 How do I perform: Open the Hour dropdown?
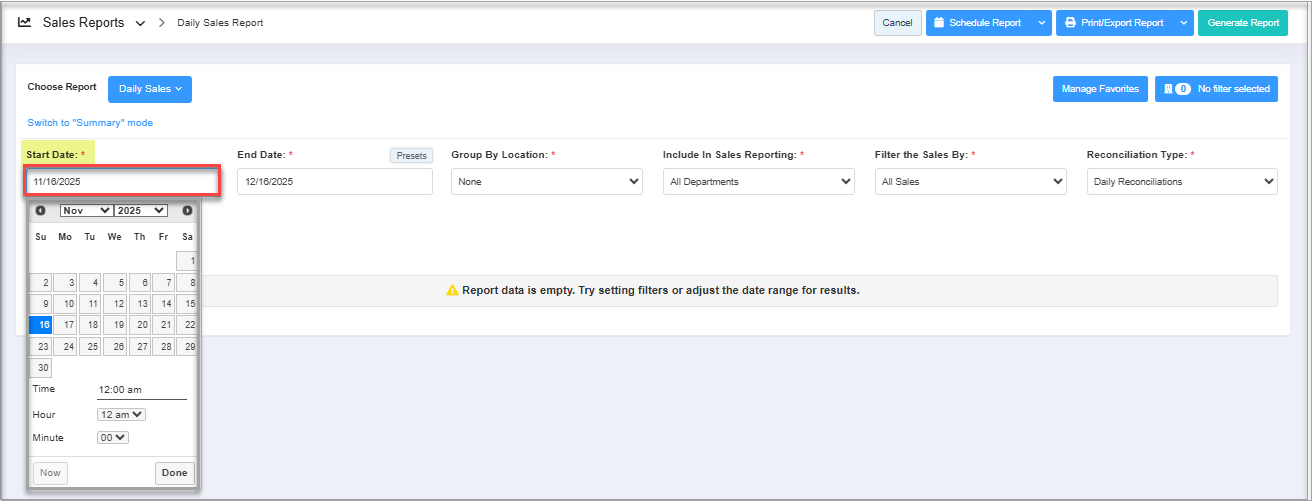(121, 414)
